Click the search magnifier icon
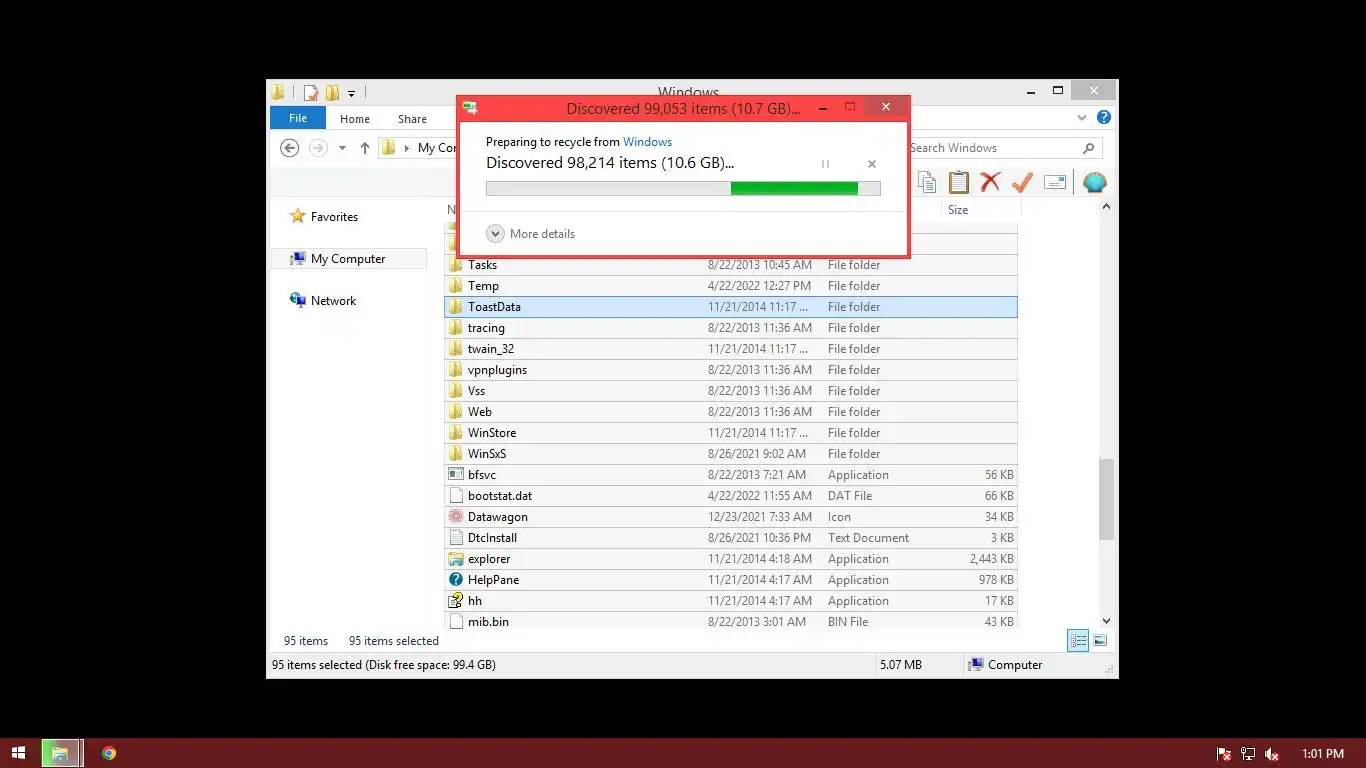This screenshot has width=1366, height=768. click(x=1089, y=148)
